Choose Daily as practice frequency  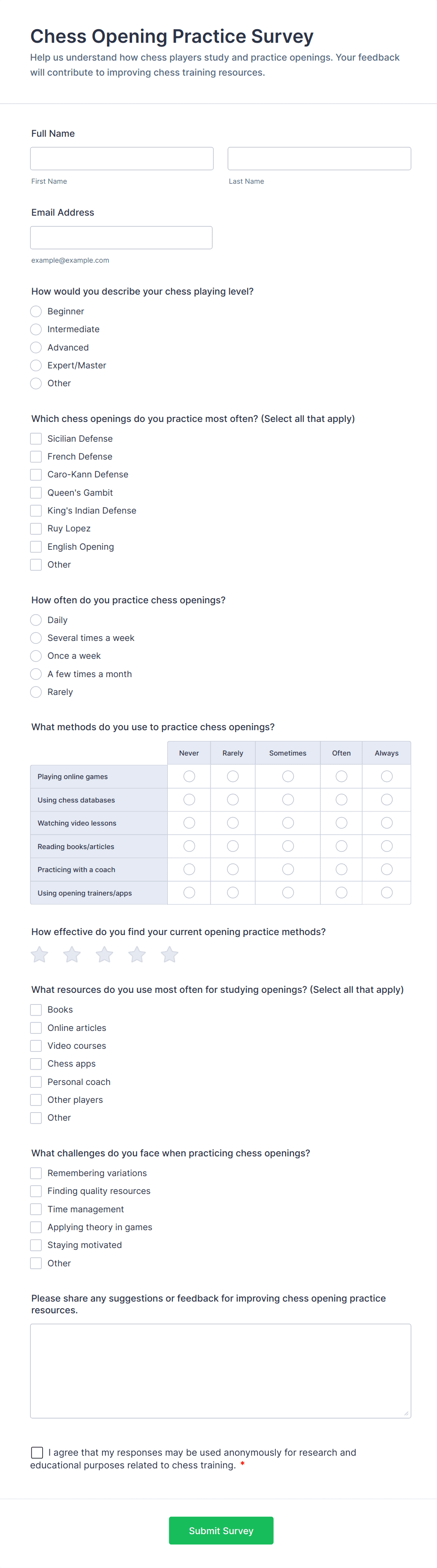(36, 620)
